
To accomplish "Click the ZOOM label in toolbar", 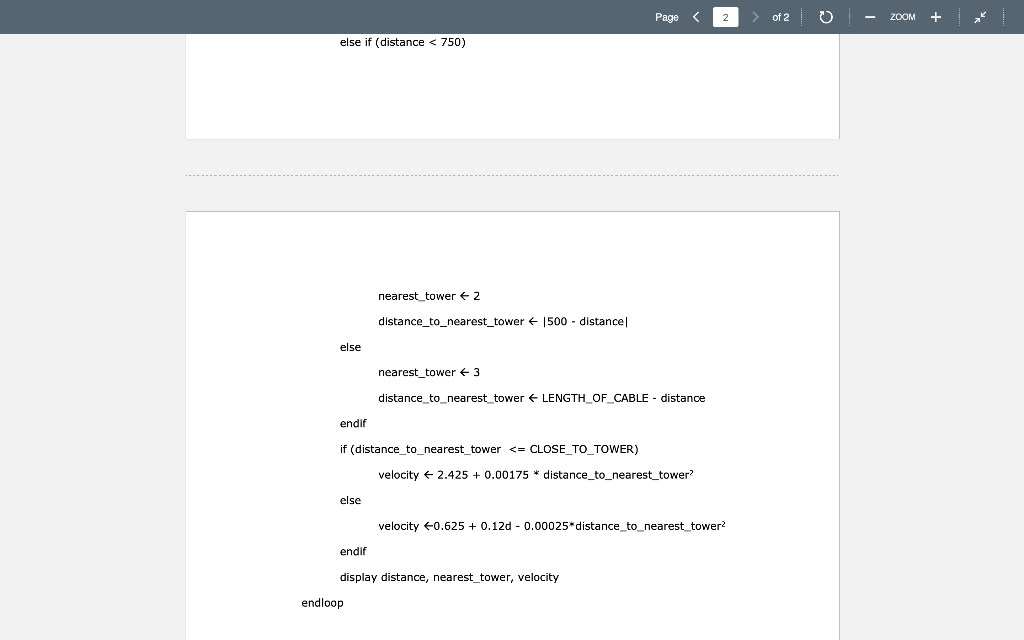I will [x=903, y=17].
